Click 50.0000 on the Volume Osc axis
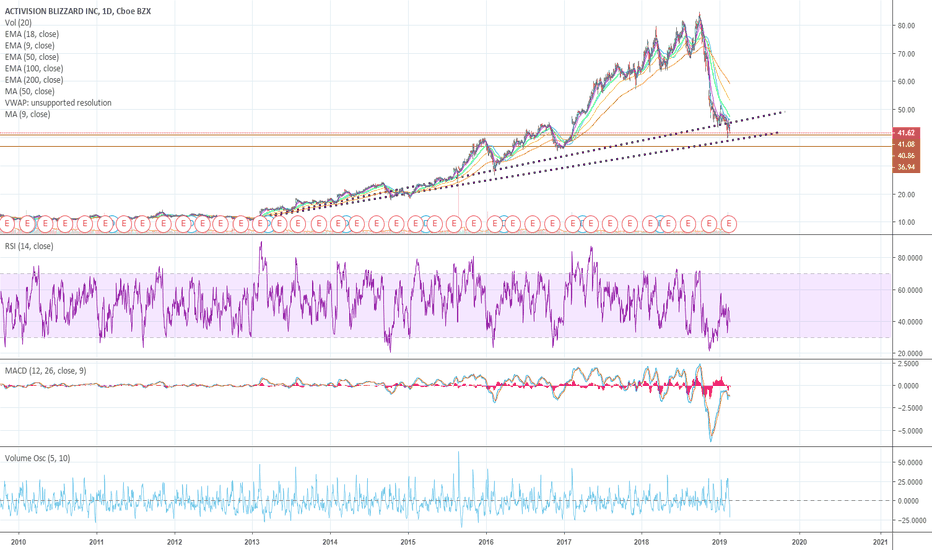This screenshot has width=932, height=550. click(x=910, y=462)
